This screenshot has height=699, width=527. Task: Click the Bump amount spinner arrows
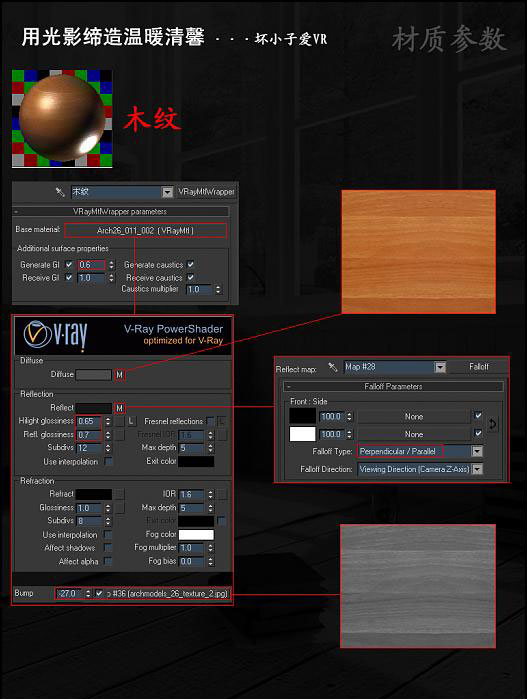coord(88,594)
